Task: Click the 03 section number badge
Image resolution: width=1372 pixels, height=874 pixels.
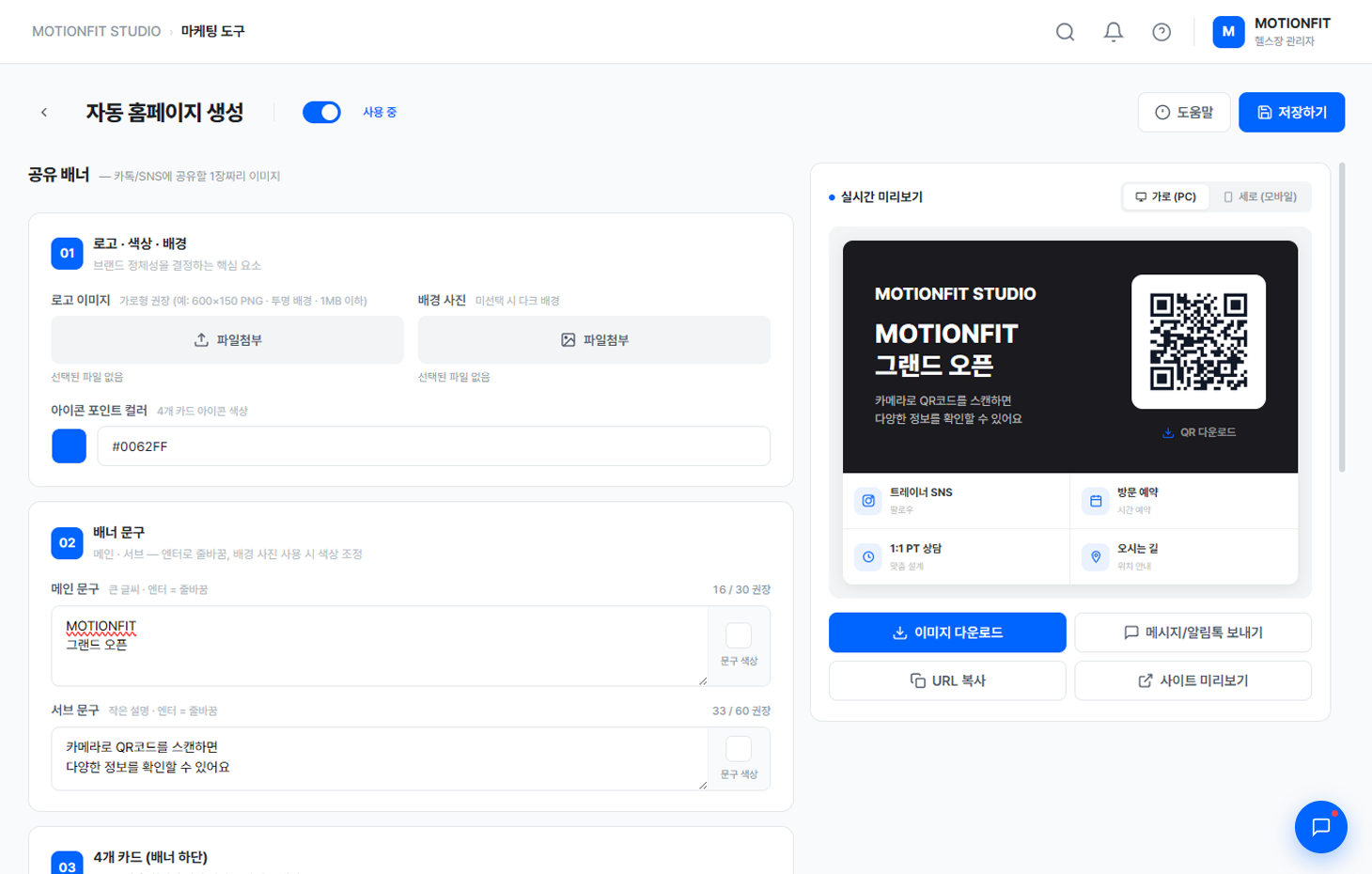Action: [67, 863]
